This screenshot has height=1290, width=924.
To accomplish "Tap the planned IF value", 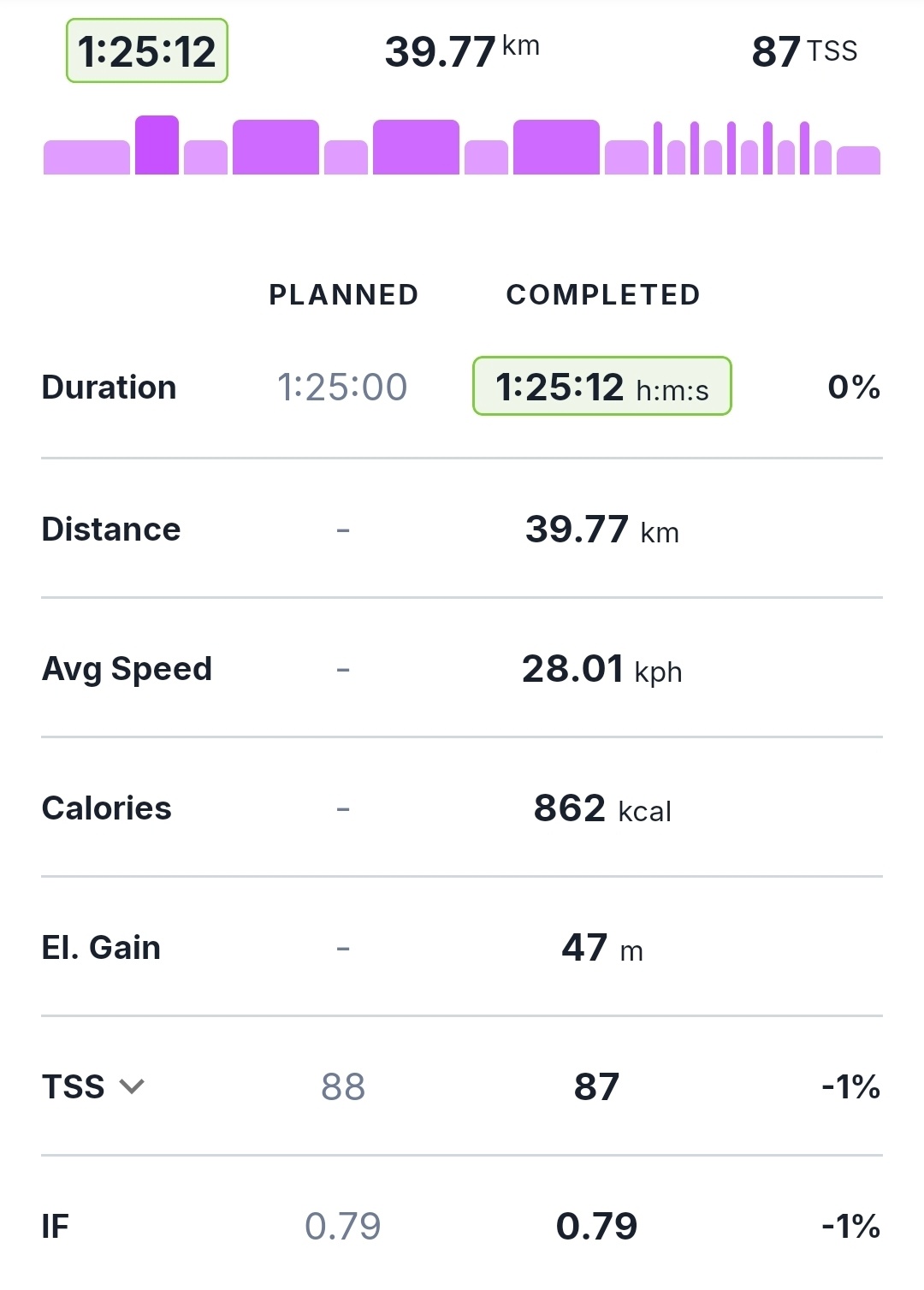I will click(x=343, y=1226).
